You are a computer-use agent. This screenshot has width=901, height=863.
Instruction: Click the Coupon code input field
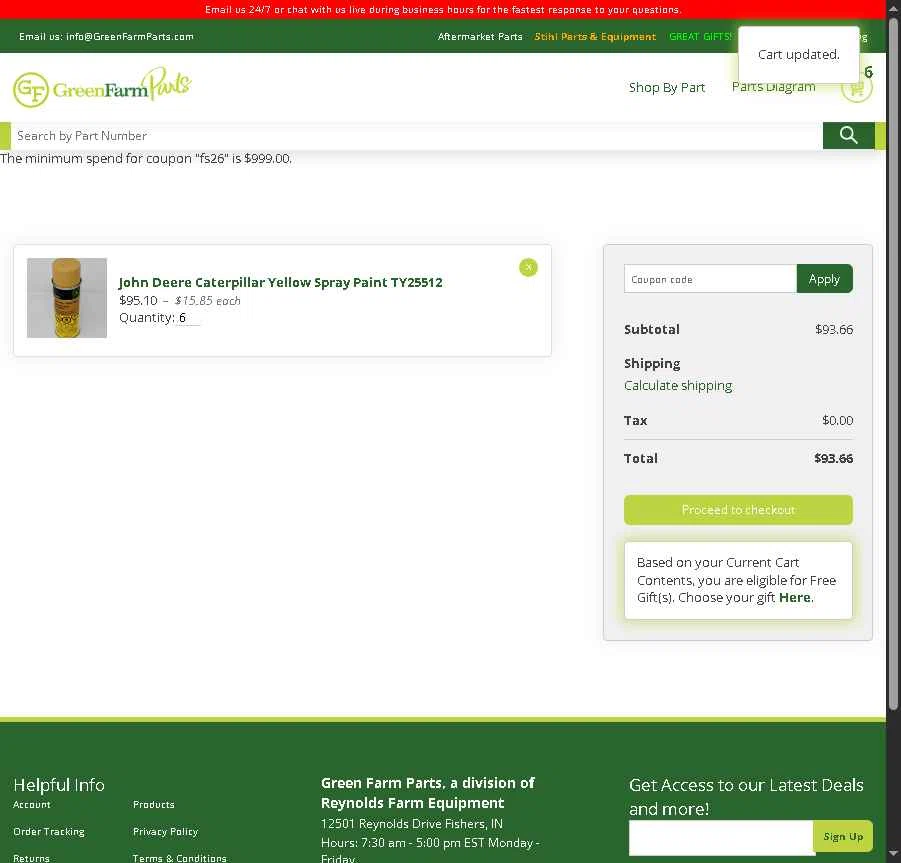click(x=710, y=279)
